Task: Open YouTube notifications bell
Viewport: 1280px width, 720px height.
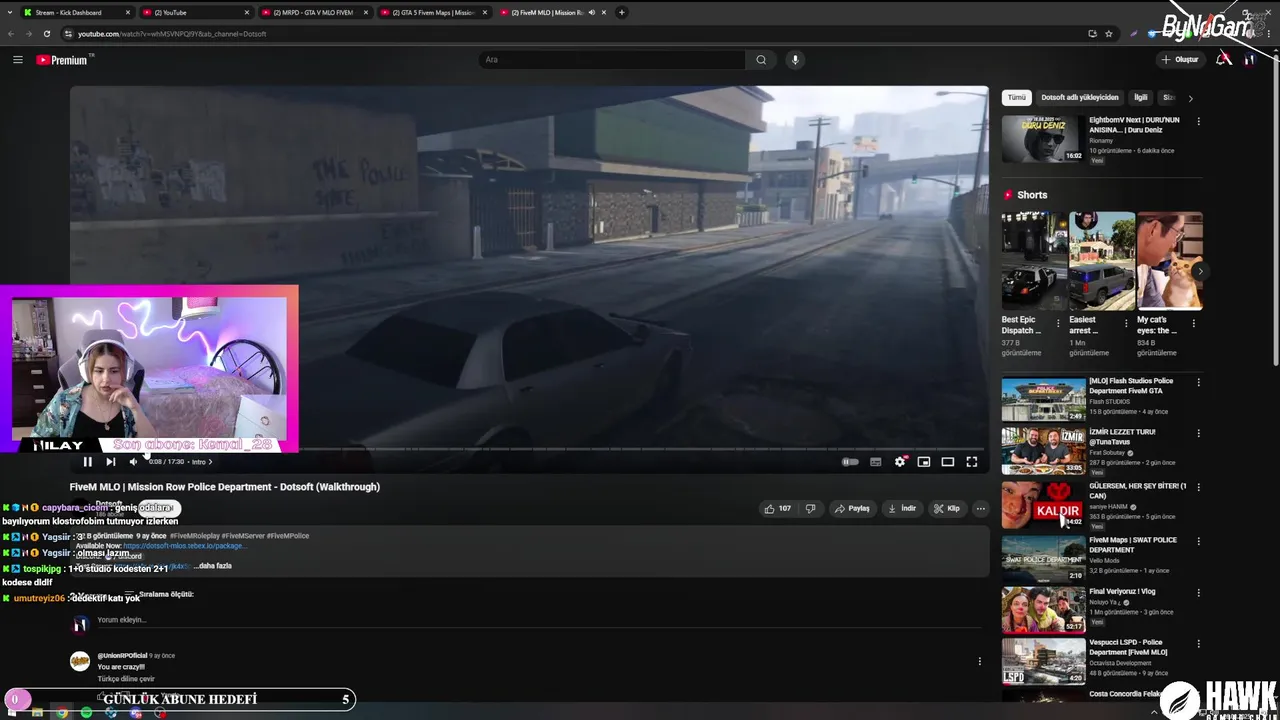Action: (x=1222, y=60)
